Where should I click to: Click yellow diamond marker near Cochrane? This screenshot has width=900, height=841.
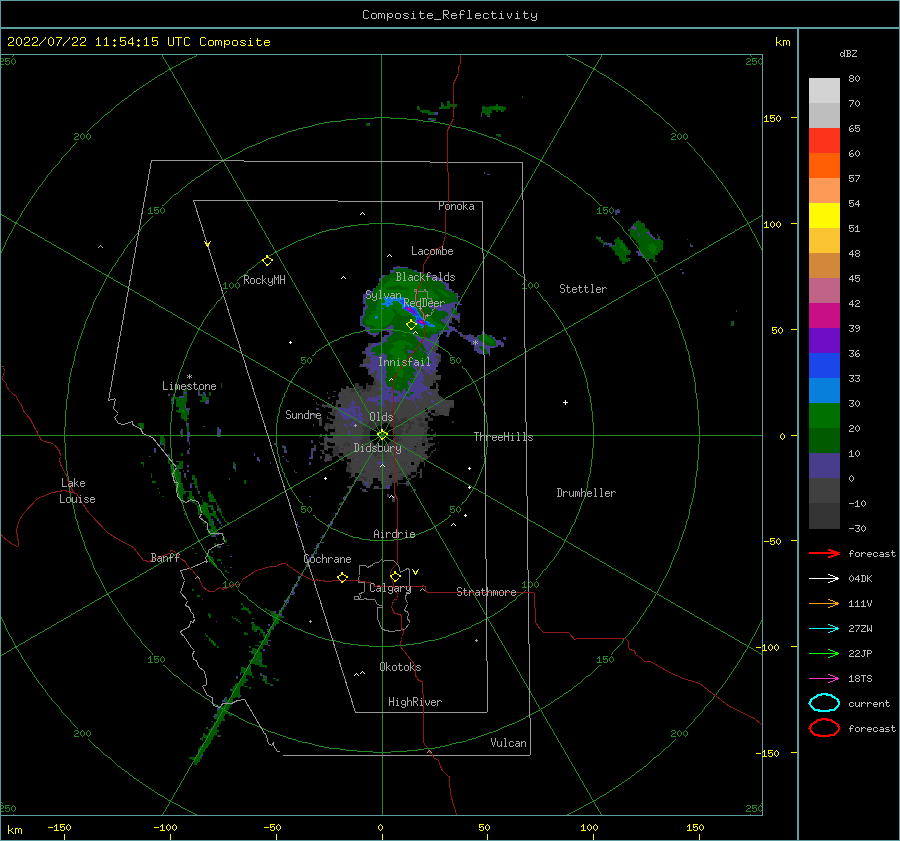(343, 577)
